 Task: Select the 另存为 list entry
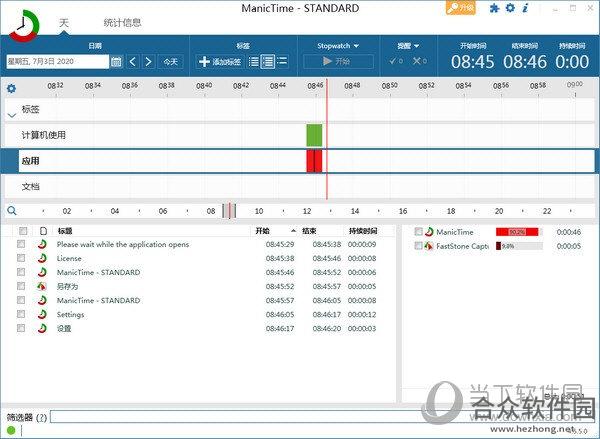click(x=67, y=286)
